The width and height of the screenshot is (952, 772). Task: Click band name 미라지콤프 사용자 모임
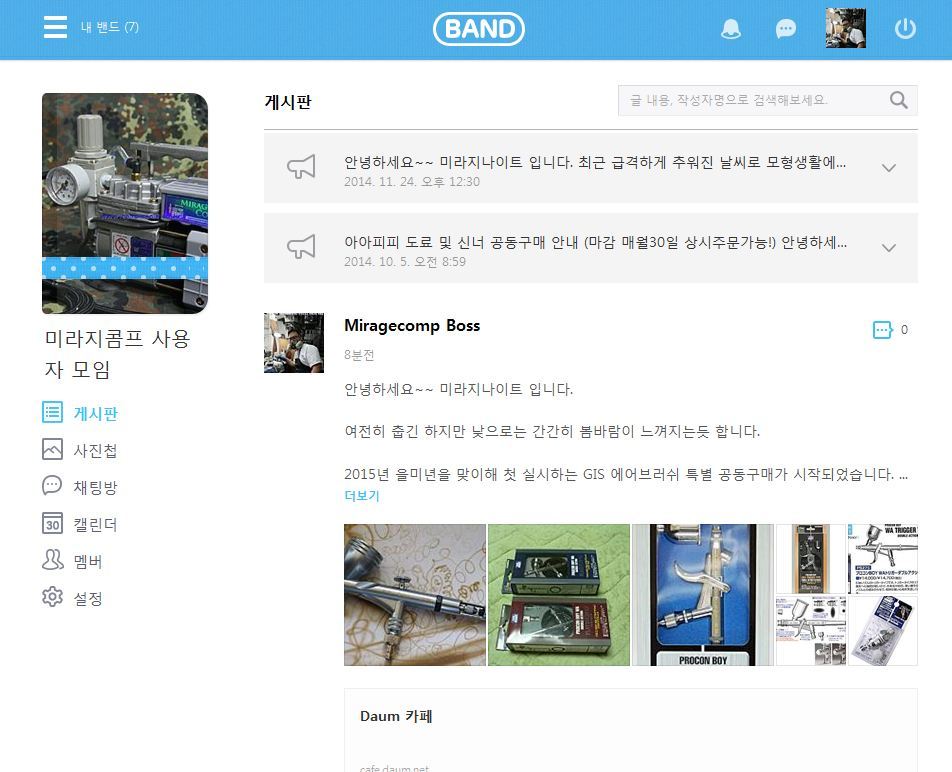[118, 354]
